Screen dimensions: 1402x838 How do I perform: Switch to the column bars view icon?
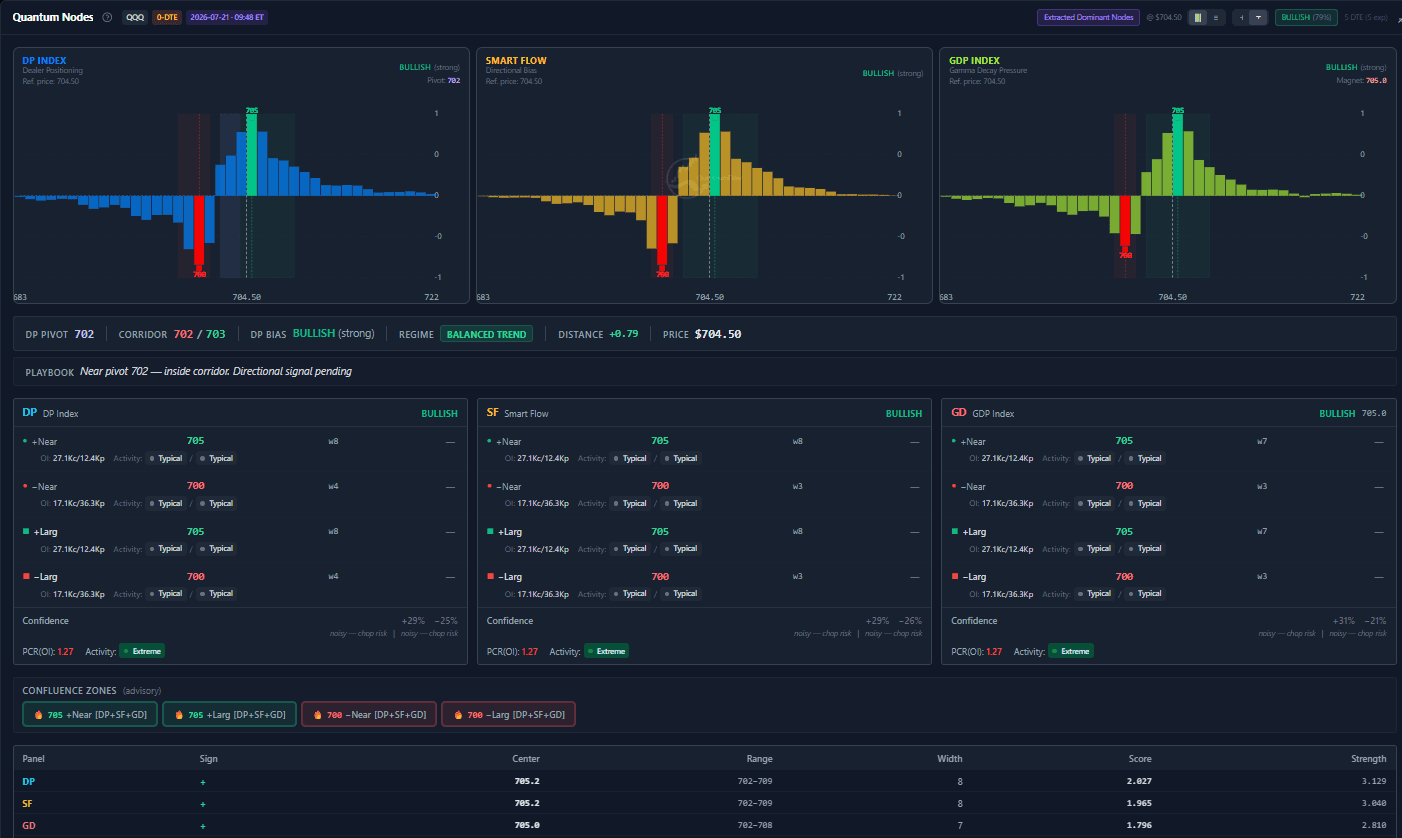pos(1197,17)
